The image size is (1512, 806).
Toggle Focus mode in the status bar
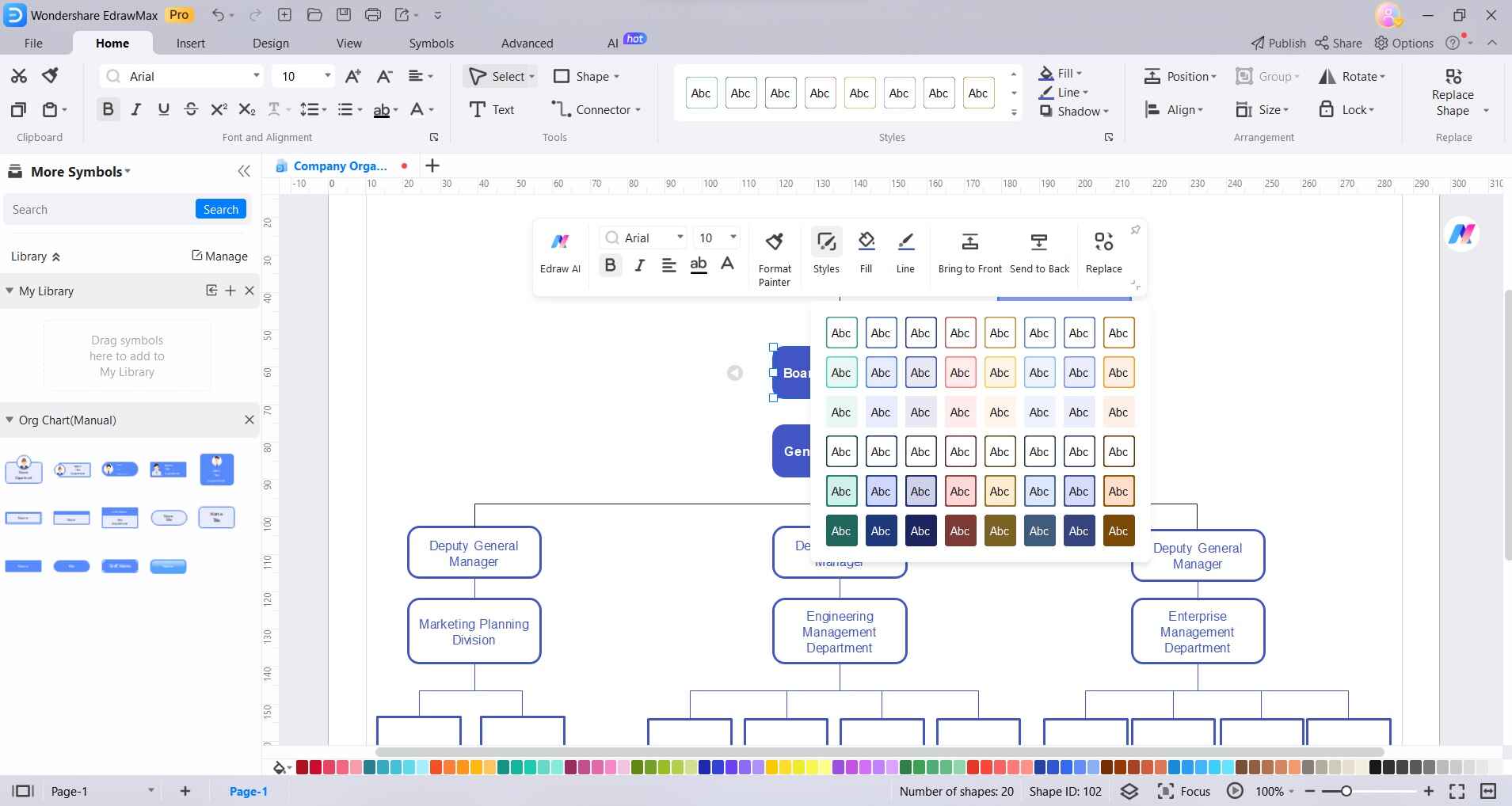point(1185,791)
